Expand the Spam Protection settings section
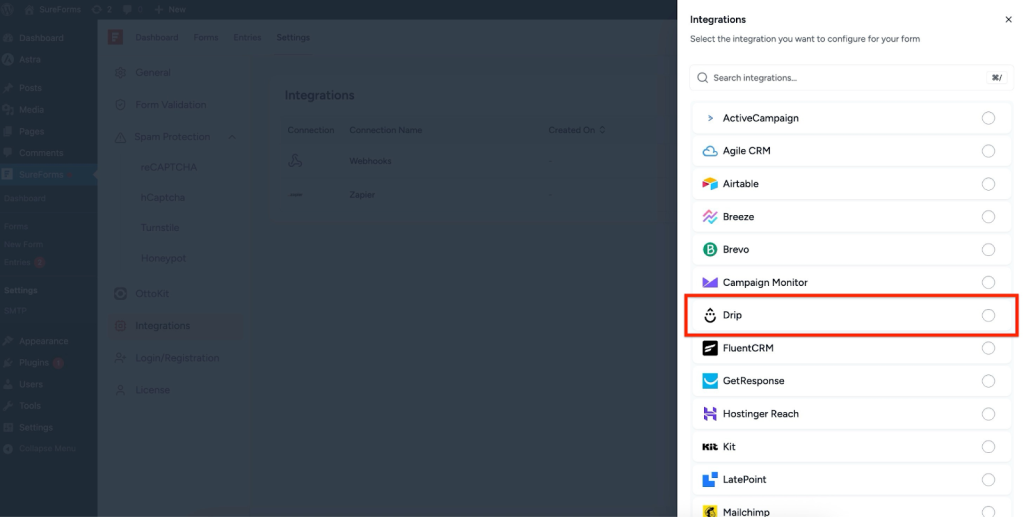This screenshot has height=517, width=1024. click(x=232, y=137)
